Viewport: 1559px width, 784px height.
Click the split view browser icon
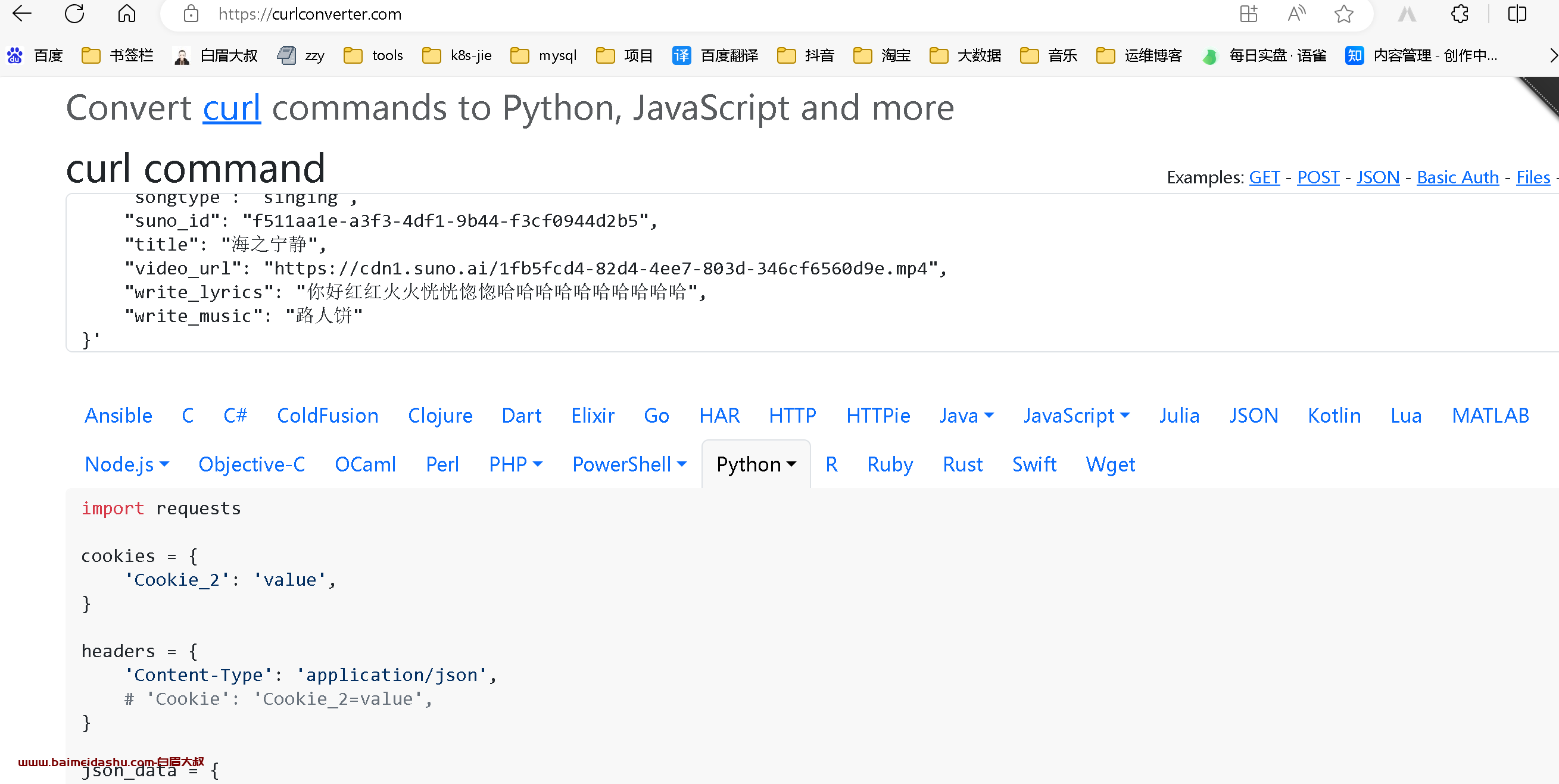(x=1517, y=14)
